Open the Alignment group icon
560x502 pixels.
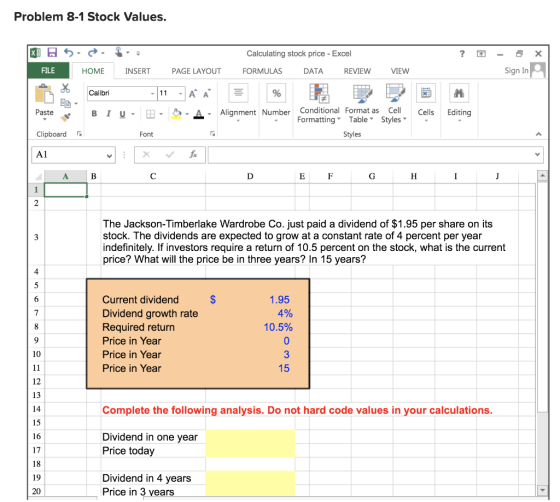click(238, 92)
